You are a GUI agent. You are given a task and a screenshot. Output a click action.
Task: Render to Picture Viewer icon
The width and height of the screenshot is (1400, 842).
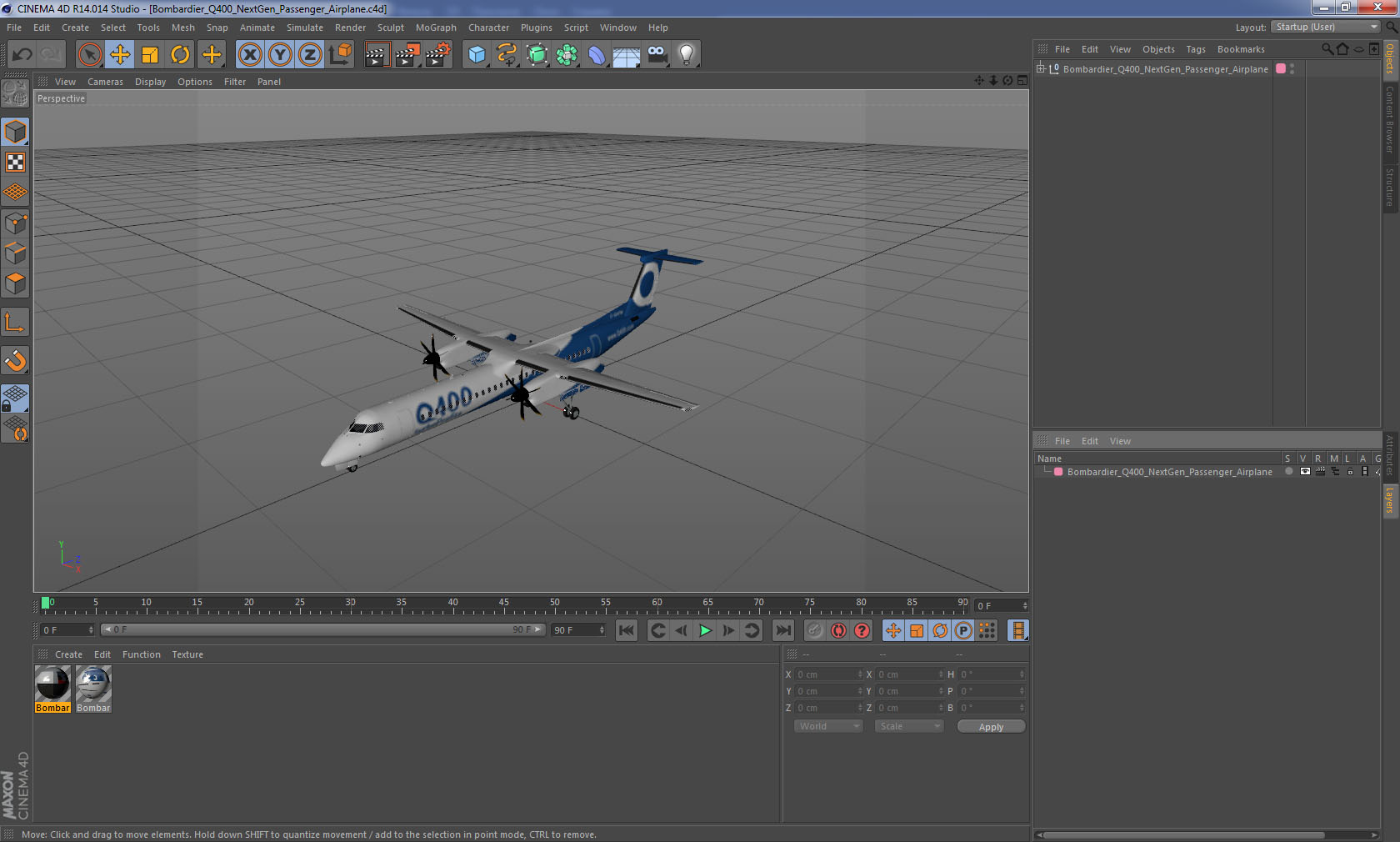[x=407, y=55]
